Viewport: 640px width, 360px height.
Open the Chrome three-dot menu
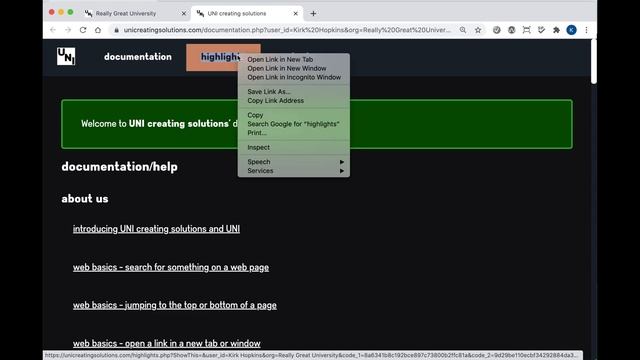click(x=587, y=30)
